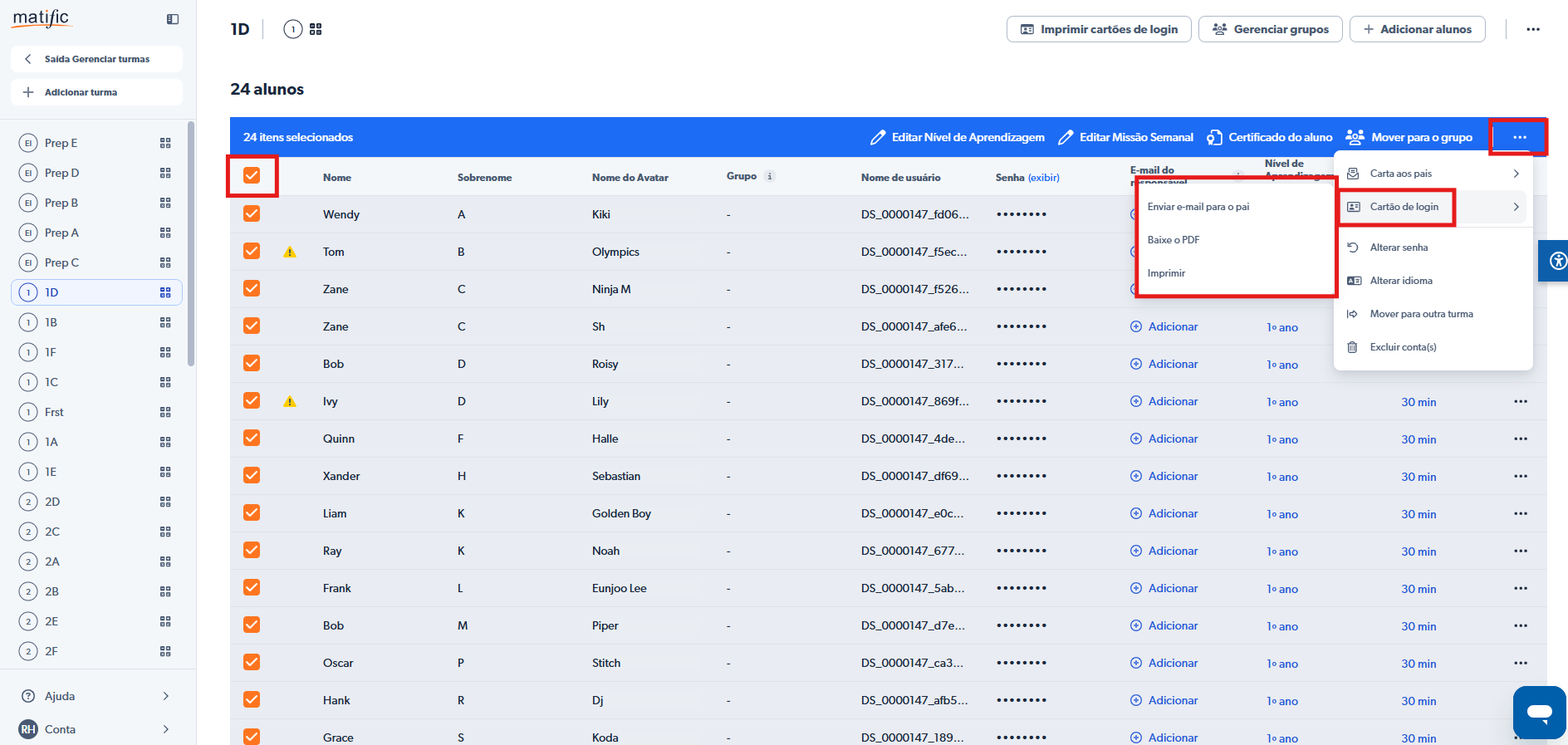Open the chat support bubble
Image resolution: width=1568 pixels, height=745 pixels.
coord(1539,712)
